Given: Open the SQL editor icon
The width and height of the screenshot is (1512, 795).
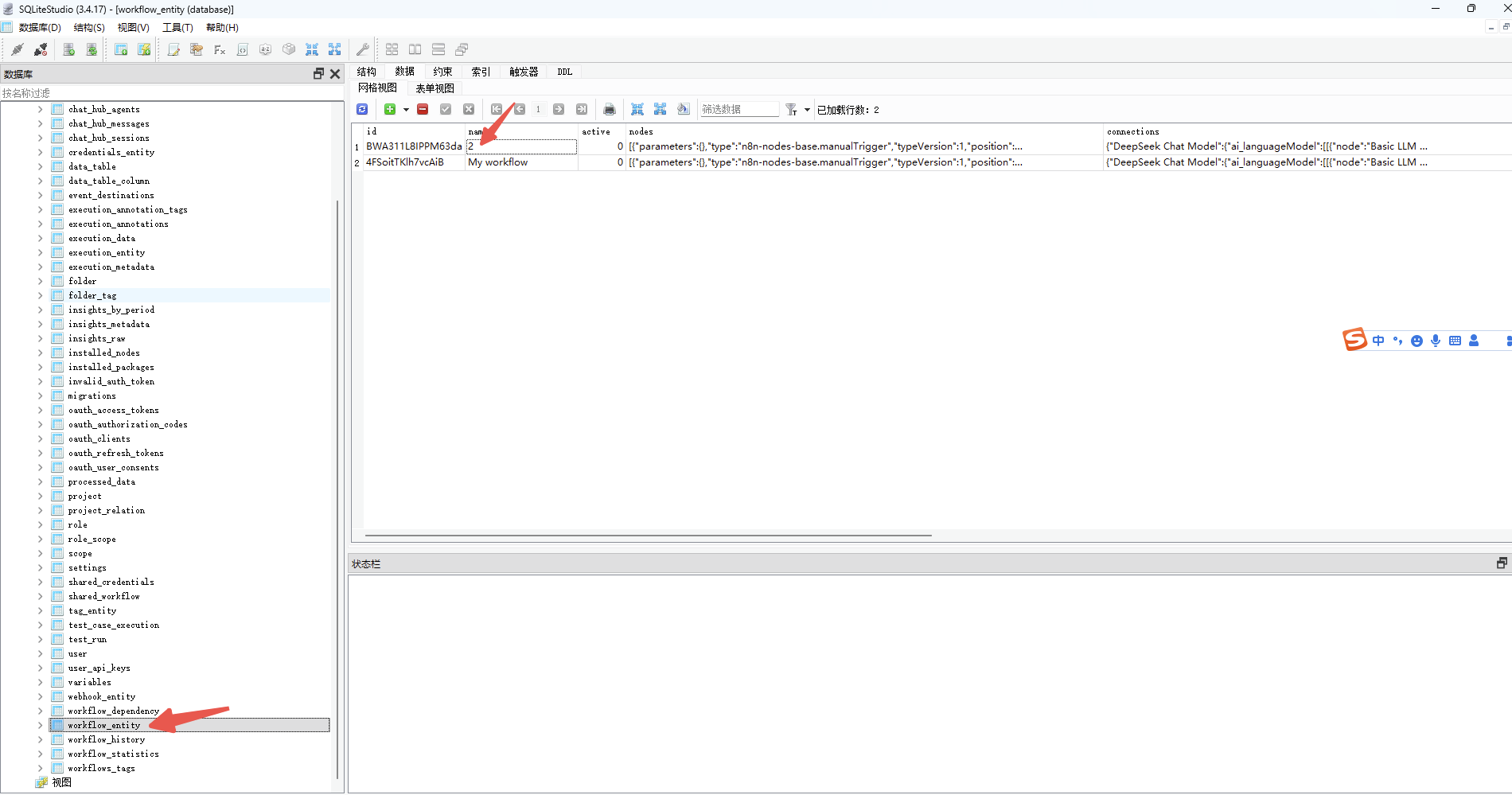Looking at the screenshot, I should click(173, 49).
